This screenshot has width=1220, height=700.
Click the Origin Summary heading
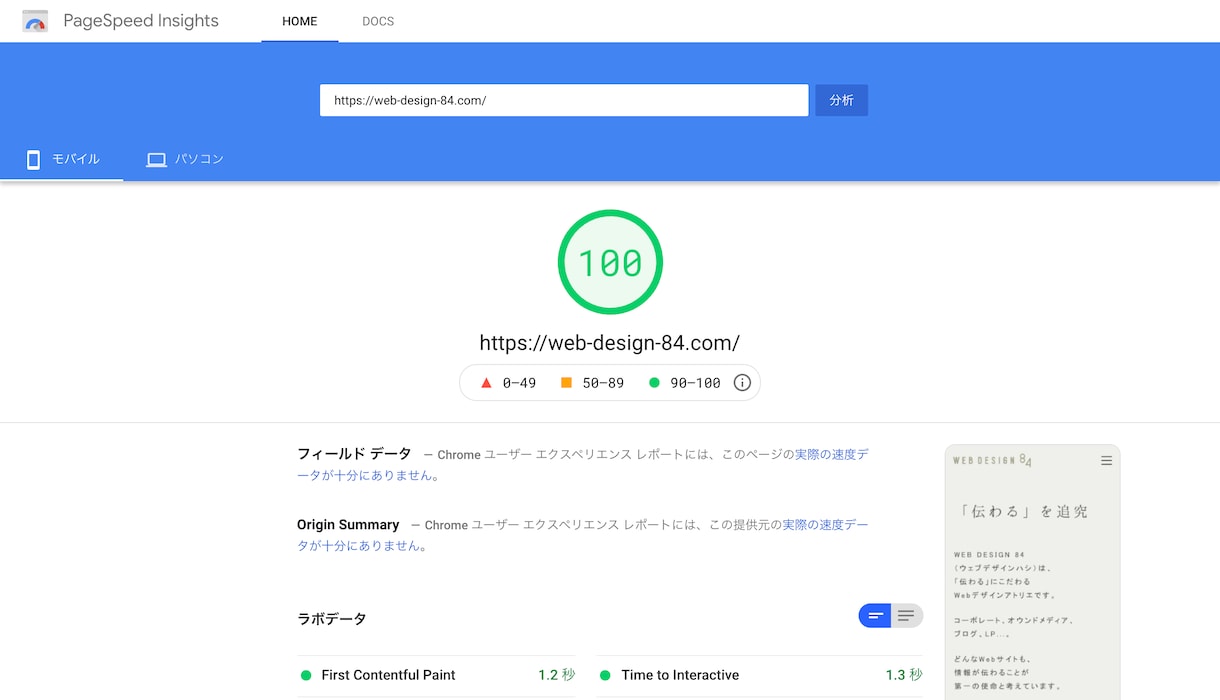348,525
